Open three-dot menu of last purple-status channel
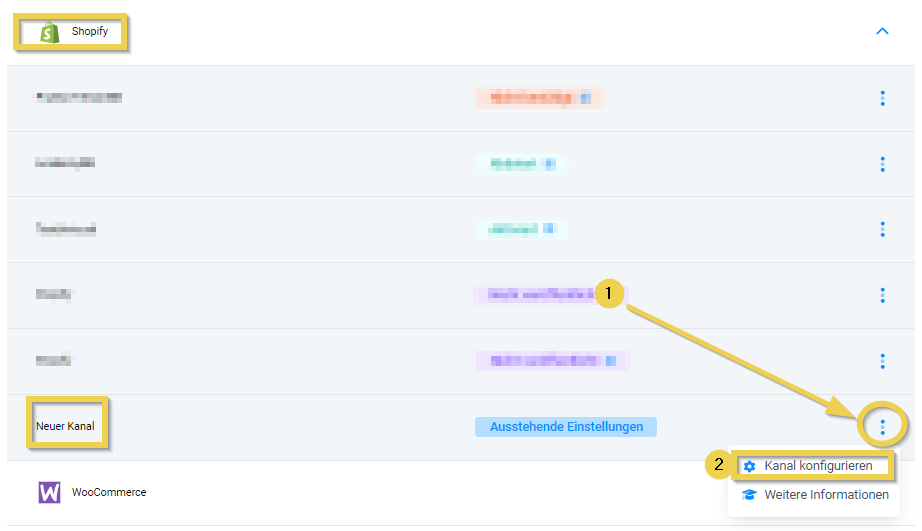 pos(882,361)
